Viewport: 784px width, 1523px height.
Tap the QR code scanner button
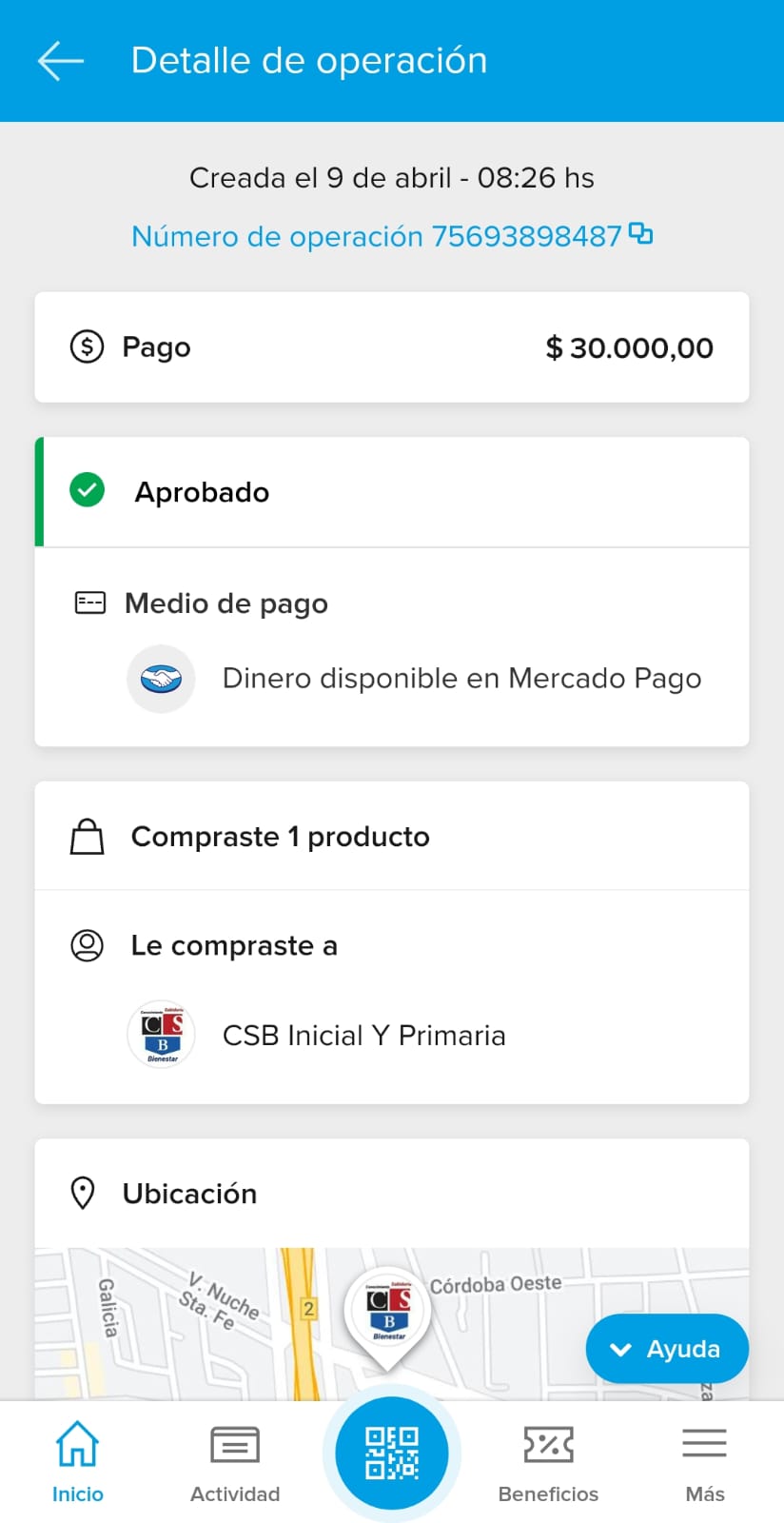click(x=392, y=1453)
